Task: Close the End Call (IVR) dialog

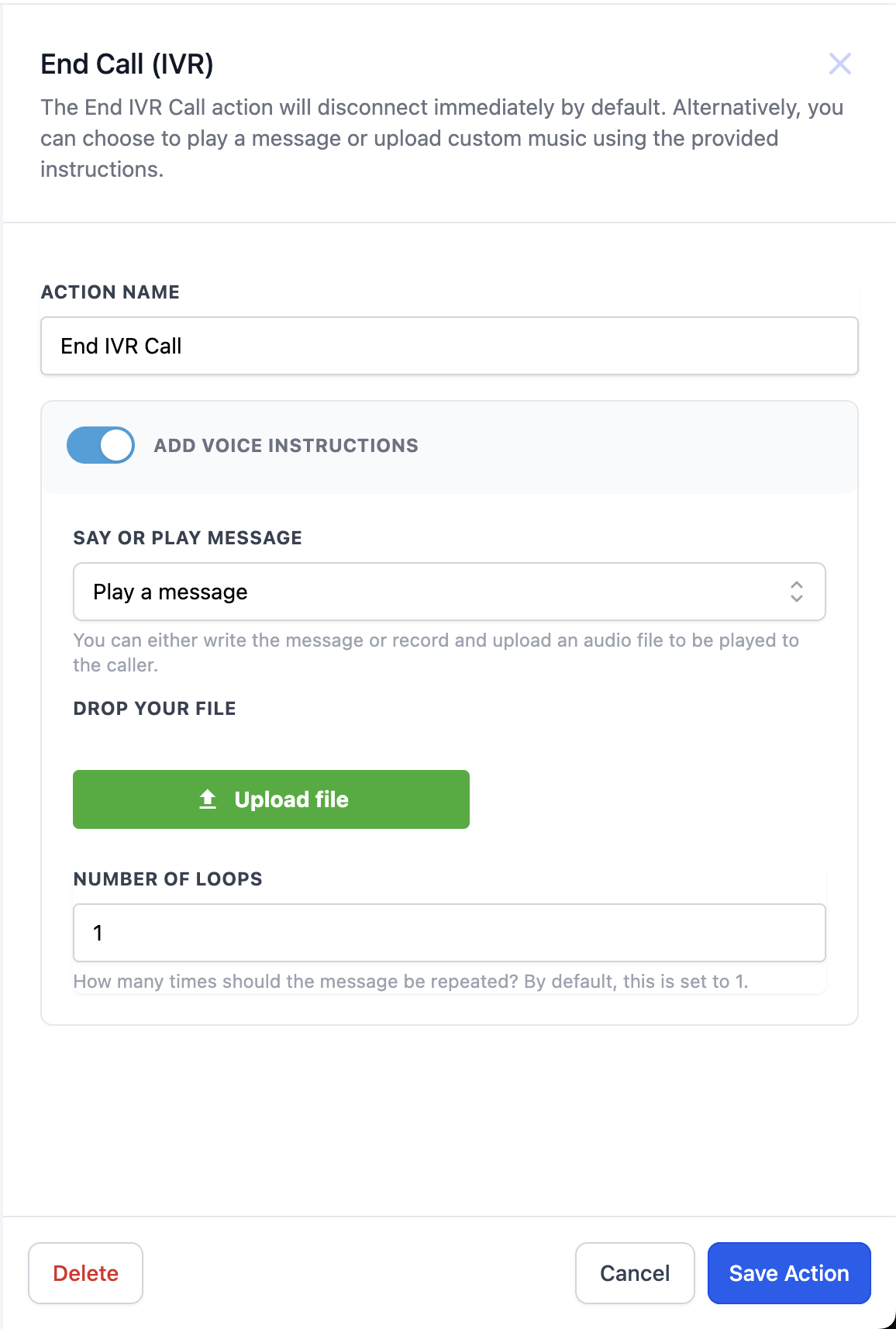Action: [839, 64]
